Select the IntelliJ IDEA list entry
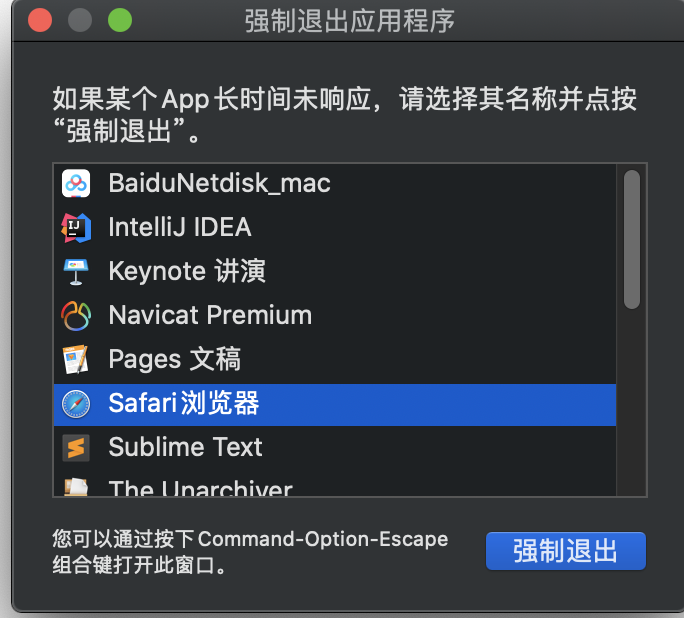This screenshot has height=618, width=684. click(x=180, y=227)
